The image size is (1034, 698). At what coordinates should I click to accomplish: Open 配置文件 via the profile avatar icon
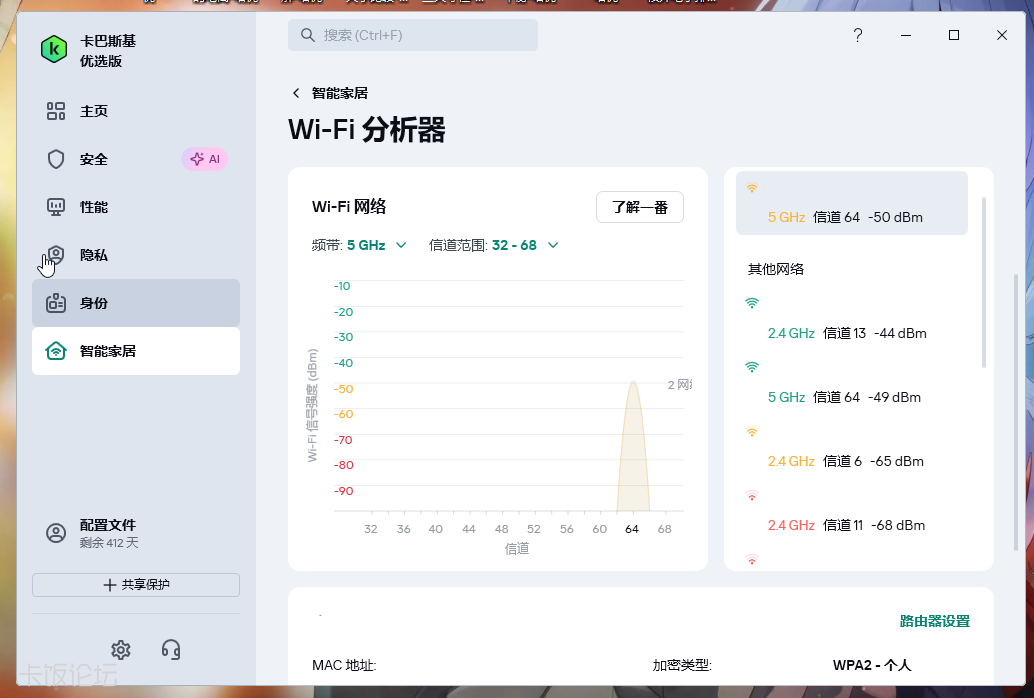tap(56, 533)
